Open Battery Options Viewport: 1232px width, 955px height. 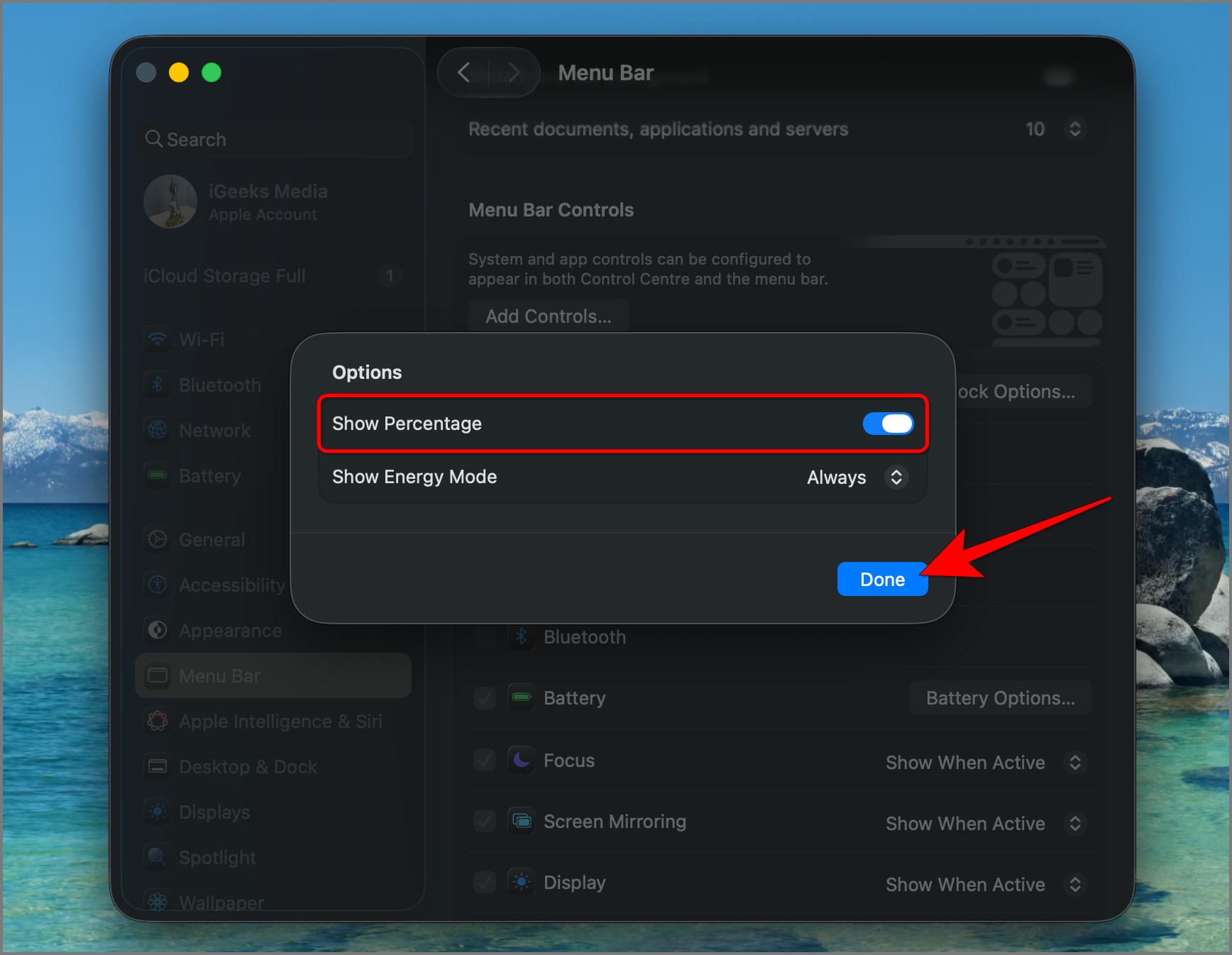click(x=1000, y=697)
